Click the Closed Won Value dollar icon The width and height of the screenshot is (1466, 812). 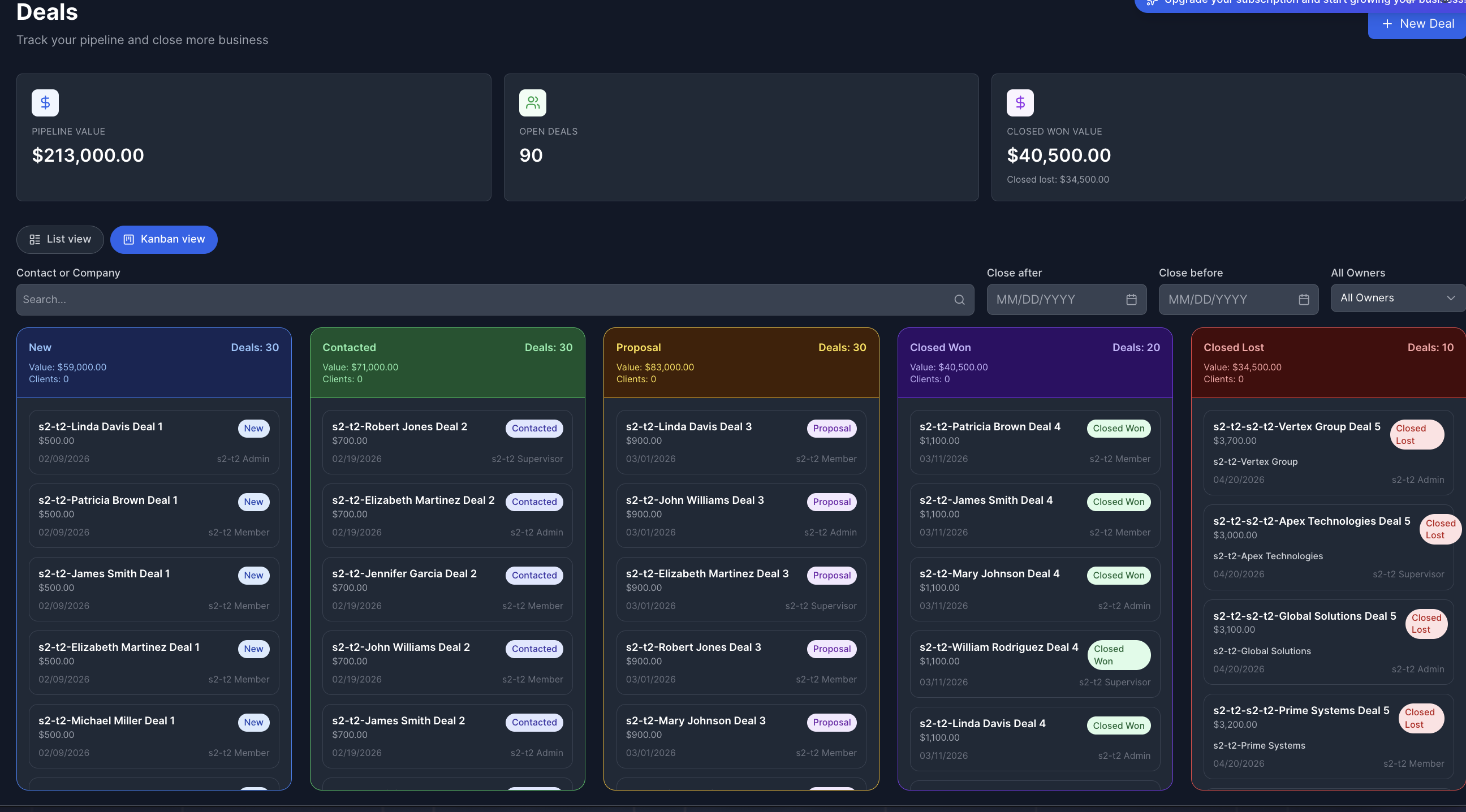click(1020, 103)
